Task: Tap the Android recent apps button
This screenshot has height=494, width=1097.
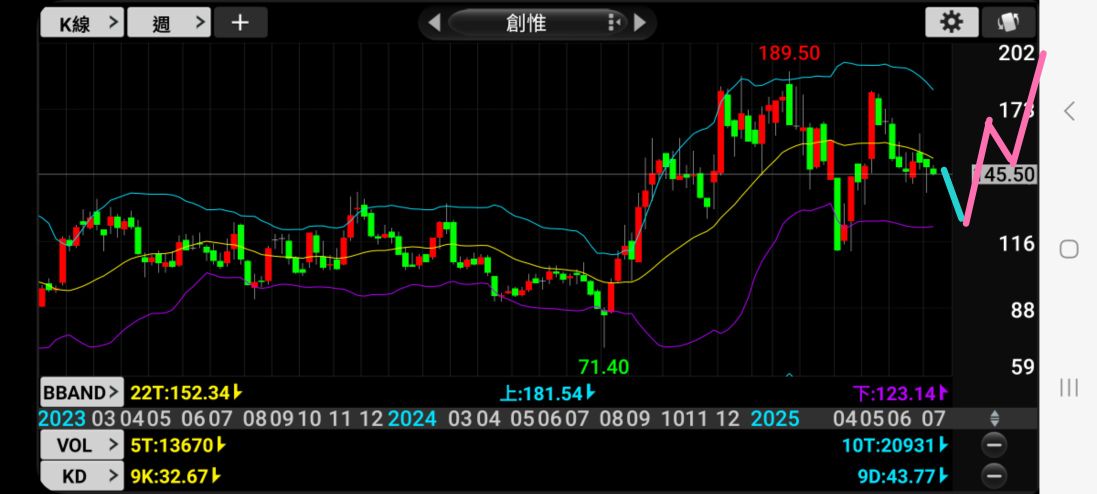Action: click(x=1069, y=387)
